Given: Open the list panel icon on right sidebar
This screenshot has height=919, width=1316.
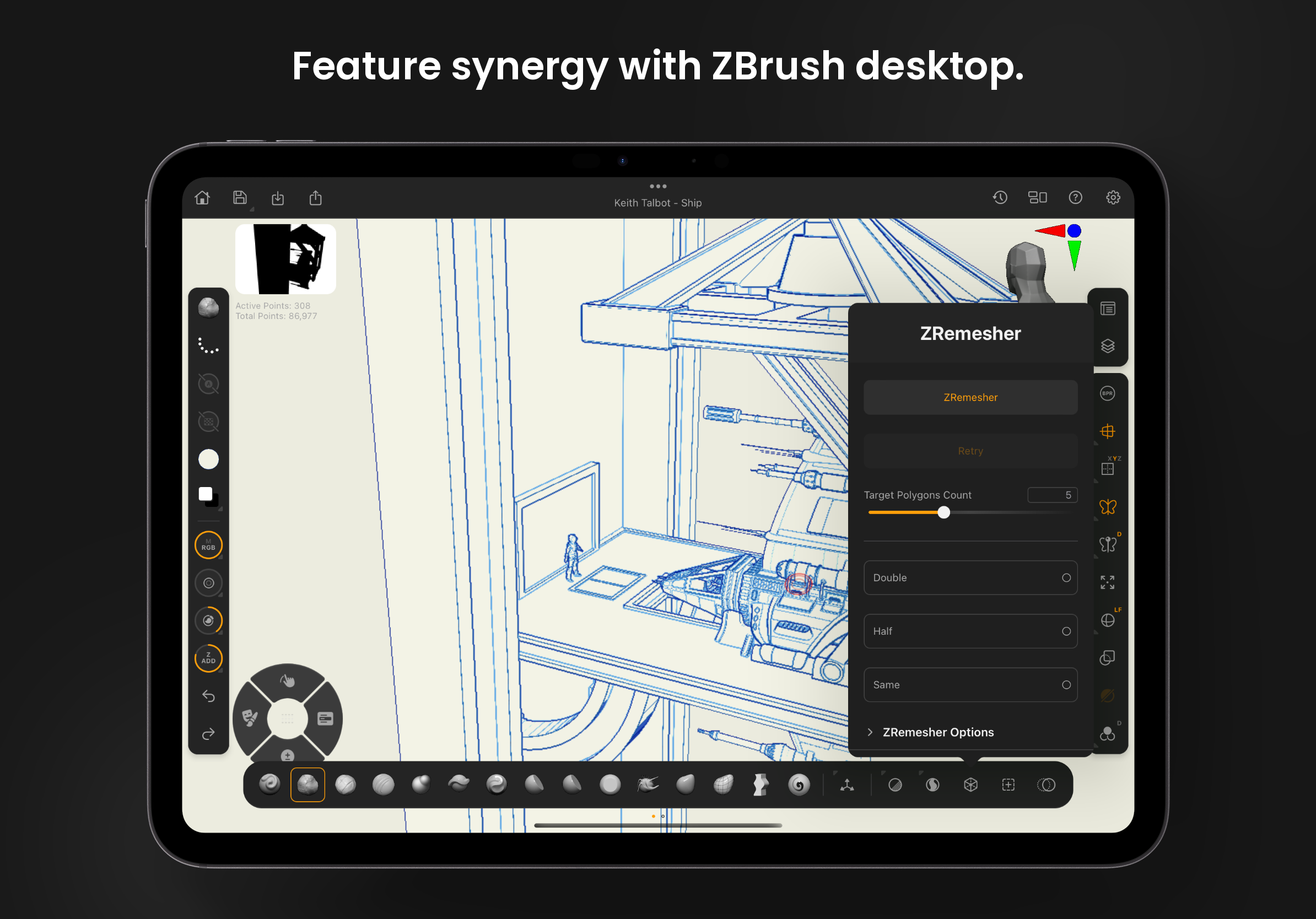Looking at the screenshot, I should tap(1108, 309).
